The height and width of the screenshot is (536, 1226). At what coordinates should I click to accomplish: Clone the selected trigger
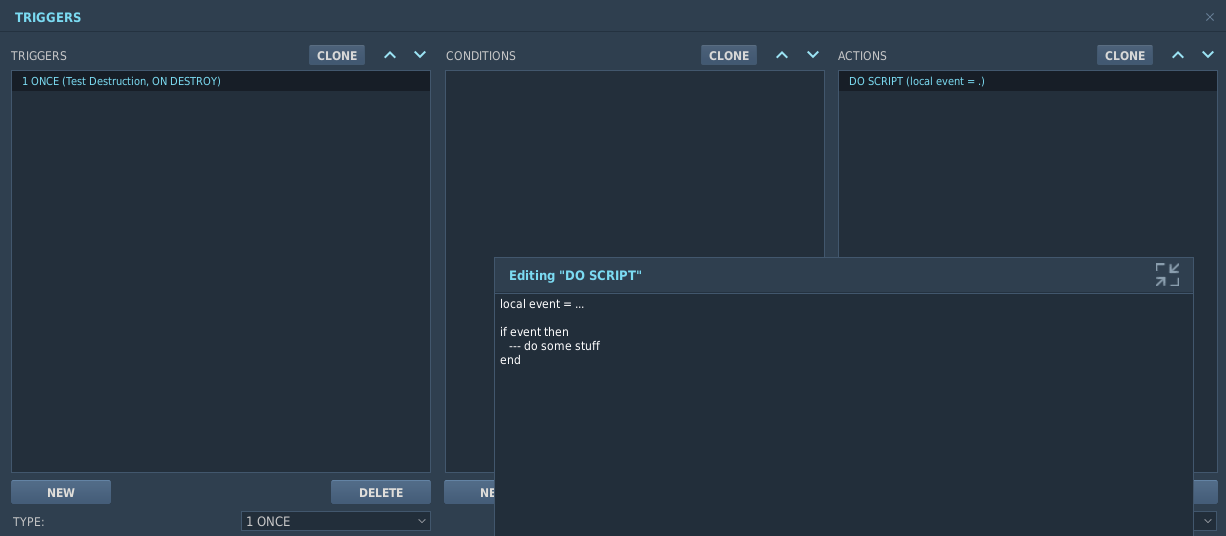[x=337, y=56]
